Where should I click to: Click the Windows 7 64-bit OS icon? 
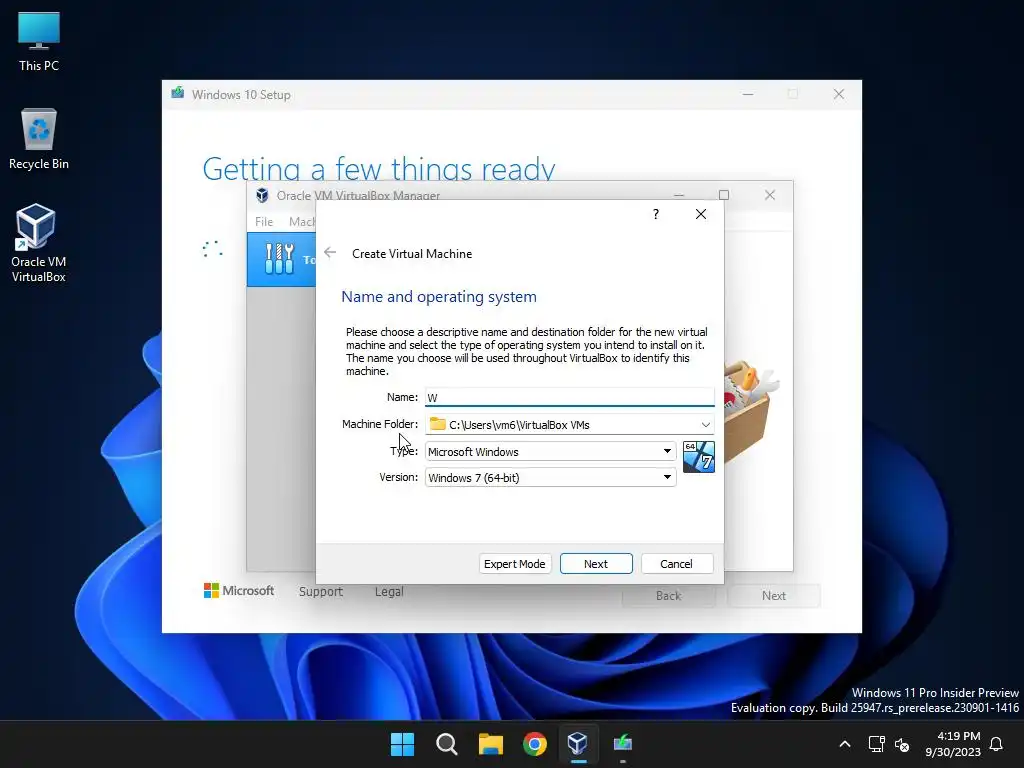click(698, 456)
